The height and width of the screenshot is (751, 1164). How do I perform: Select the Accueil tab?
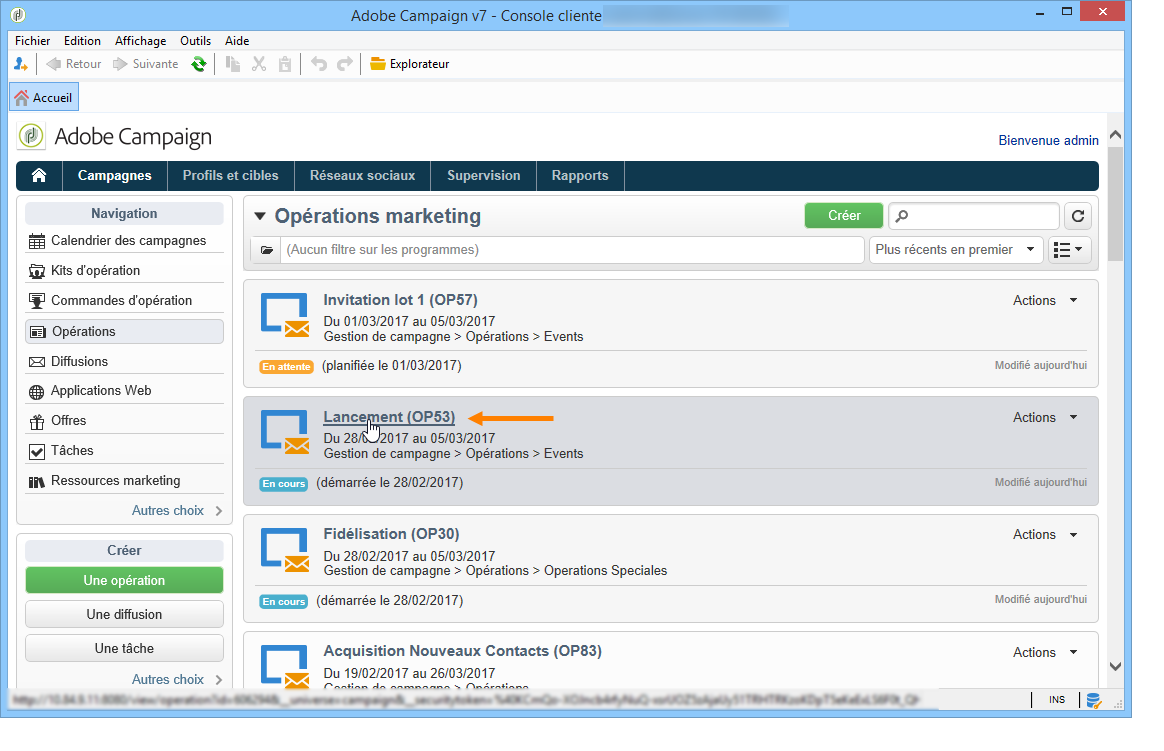[x=44, y=97]
